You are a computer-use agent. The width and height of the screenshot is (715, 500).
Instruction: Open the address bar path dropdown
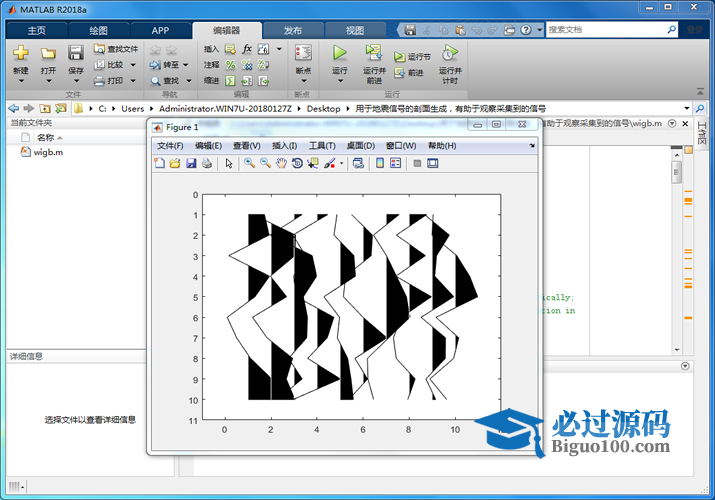686,108
